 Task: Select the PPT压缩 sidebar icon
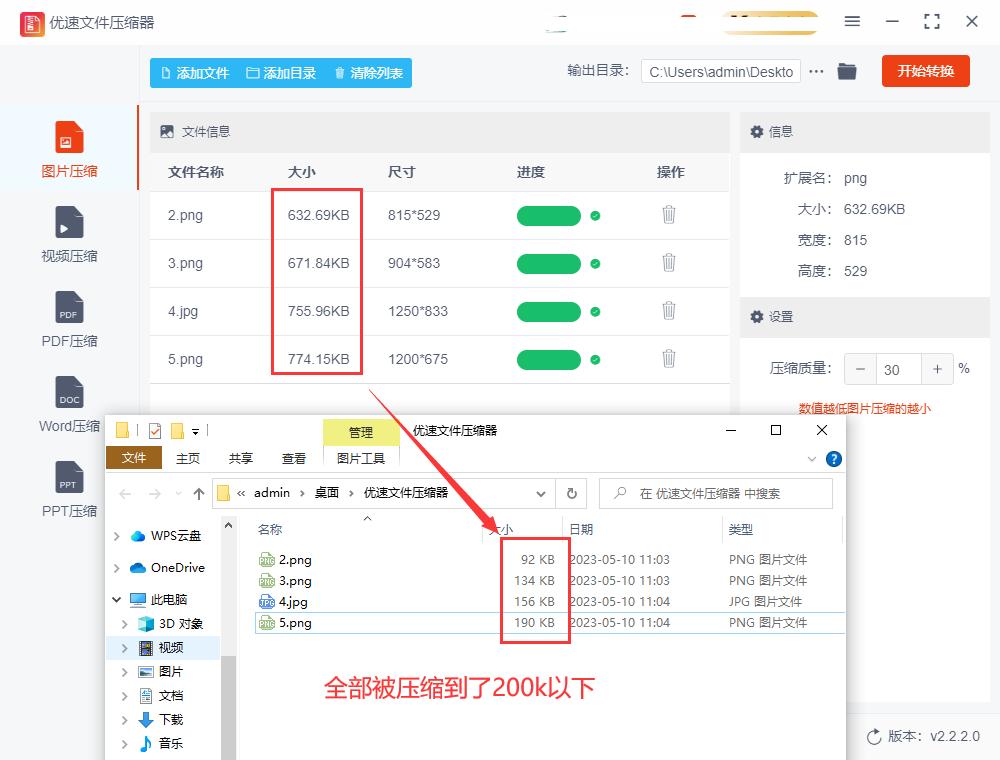click(67, 490)
